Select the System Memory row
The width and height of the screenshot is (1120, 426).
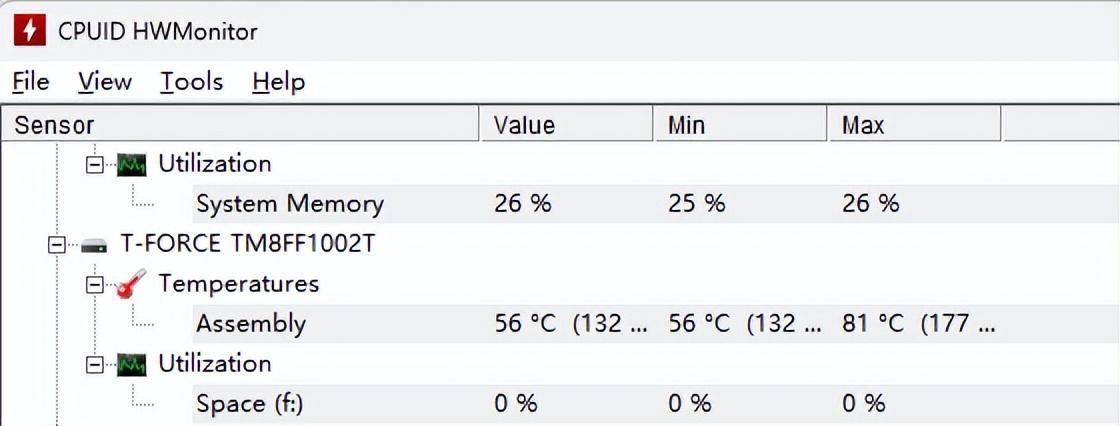click(289, 204)
